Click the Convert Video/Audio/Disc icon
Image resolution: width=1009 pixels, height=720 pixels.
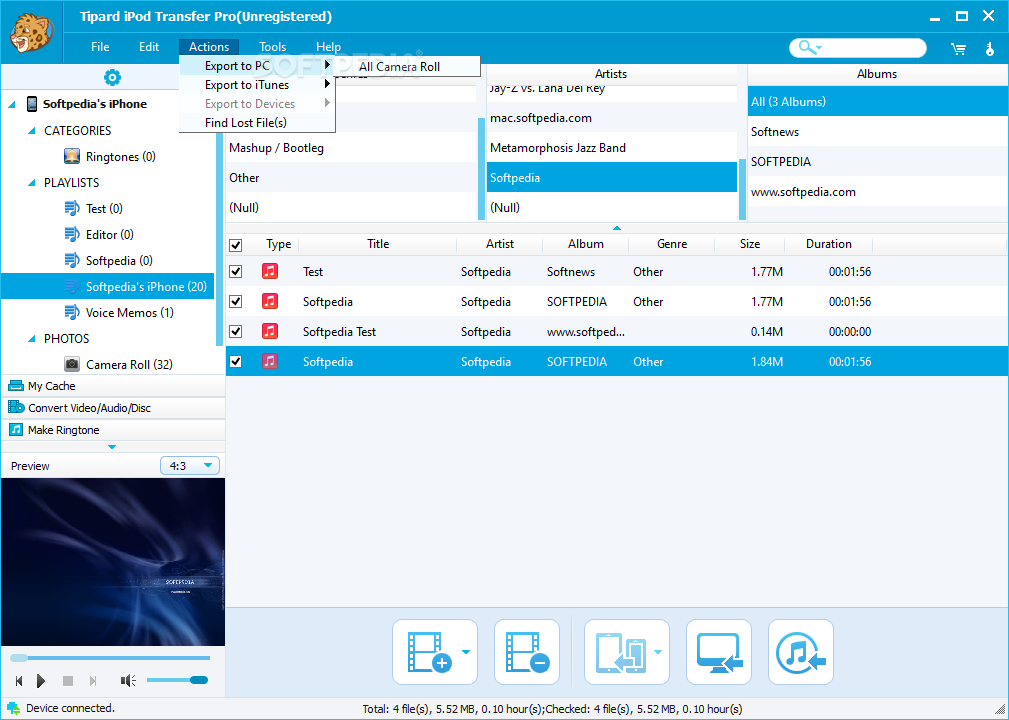[x=15, y=407]
